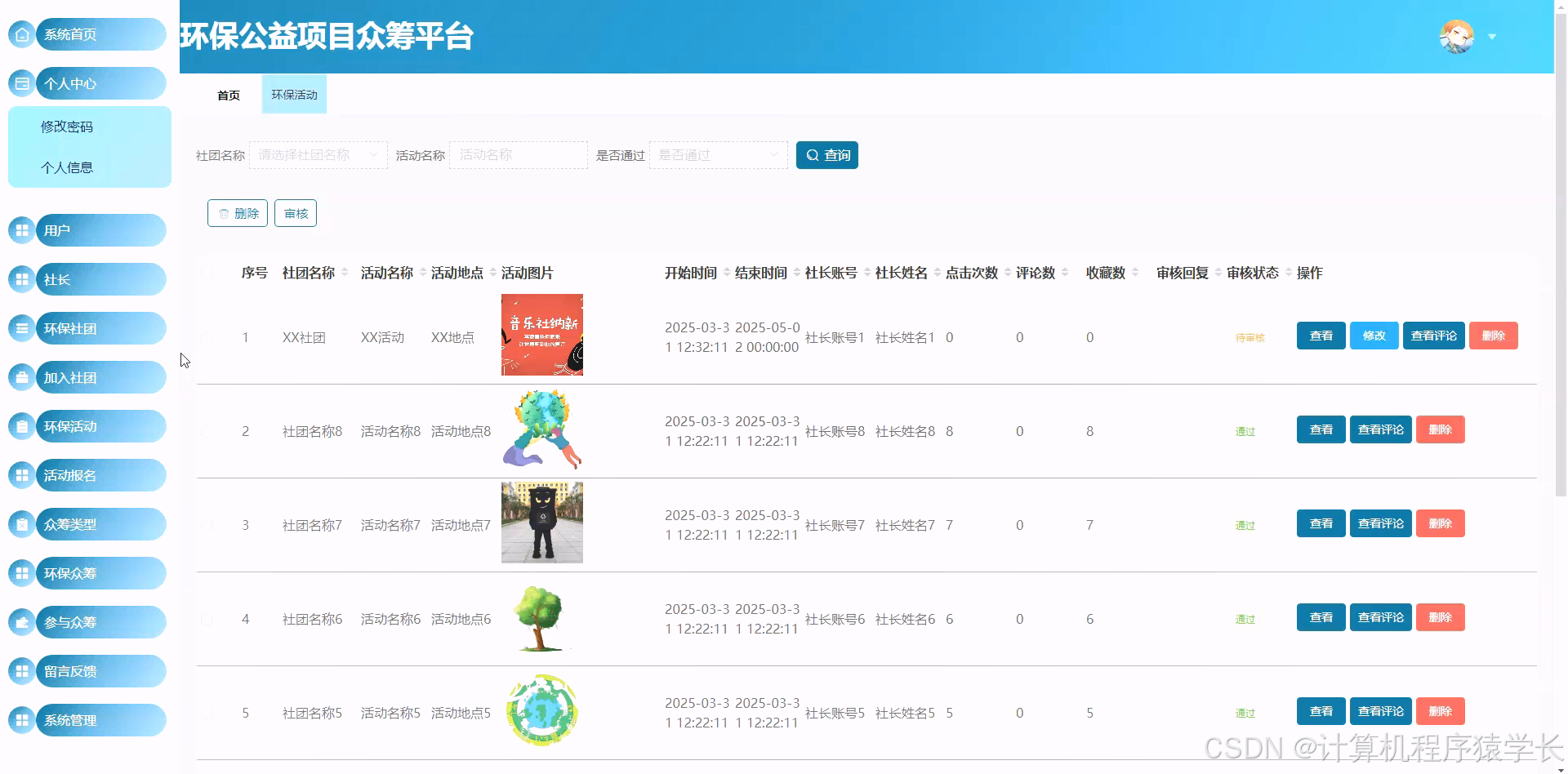This screenshot has width=1568, height=774.
Task: Click the grid icon beside 活动报名
Action: pos(22,475)
